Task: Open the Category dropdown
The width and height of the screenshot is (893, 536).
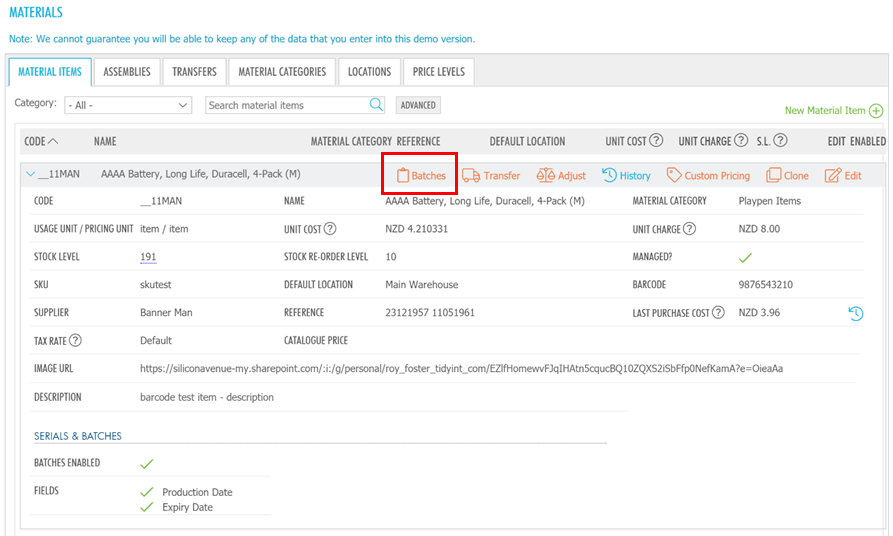Action: tap(128, 105)
